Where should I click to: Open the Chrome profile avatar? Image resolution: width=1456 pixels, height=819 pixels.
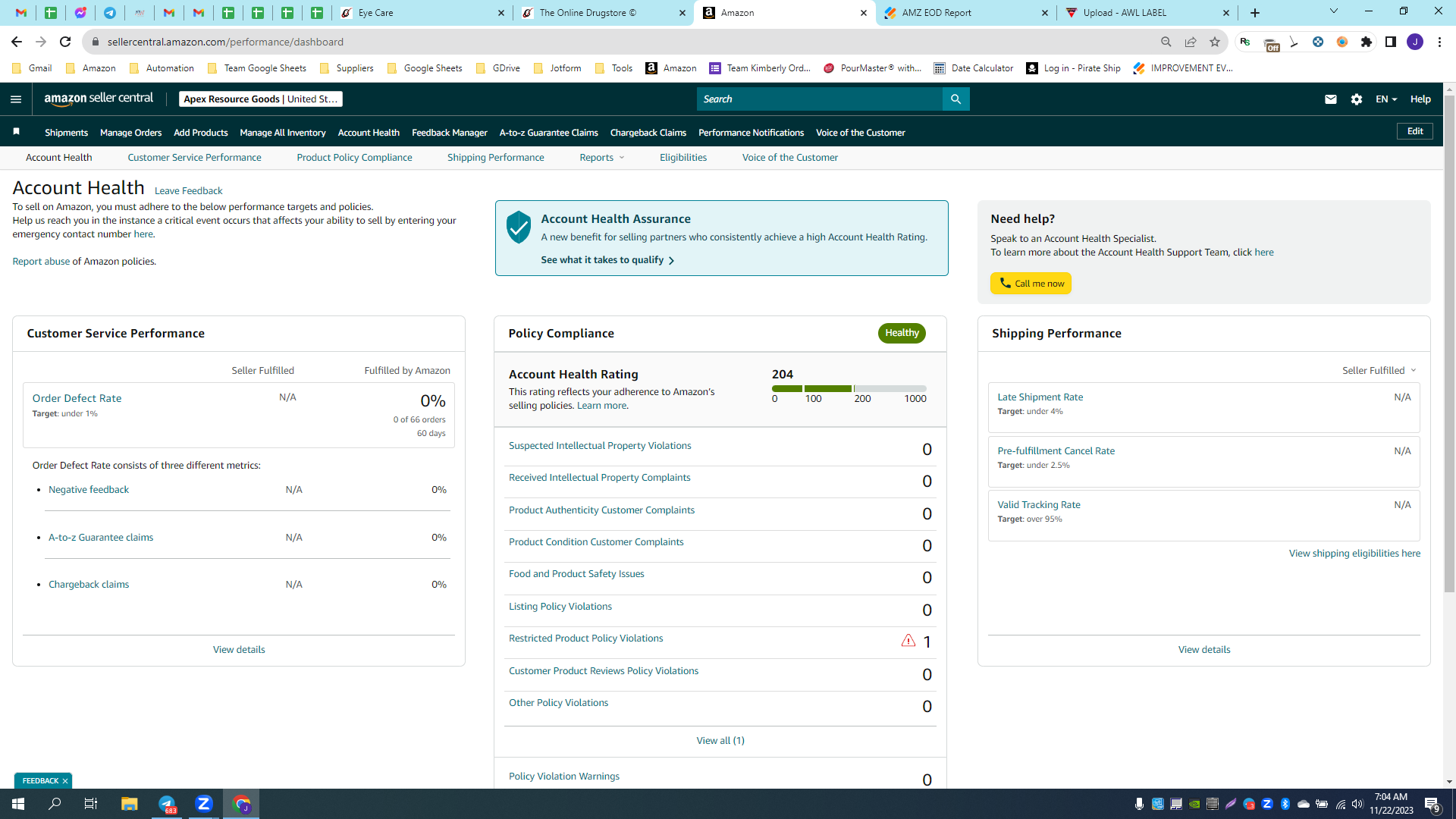[1415, 42]
